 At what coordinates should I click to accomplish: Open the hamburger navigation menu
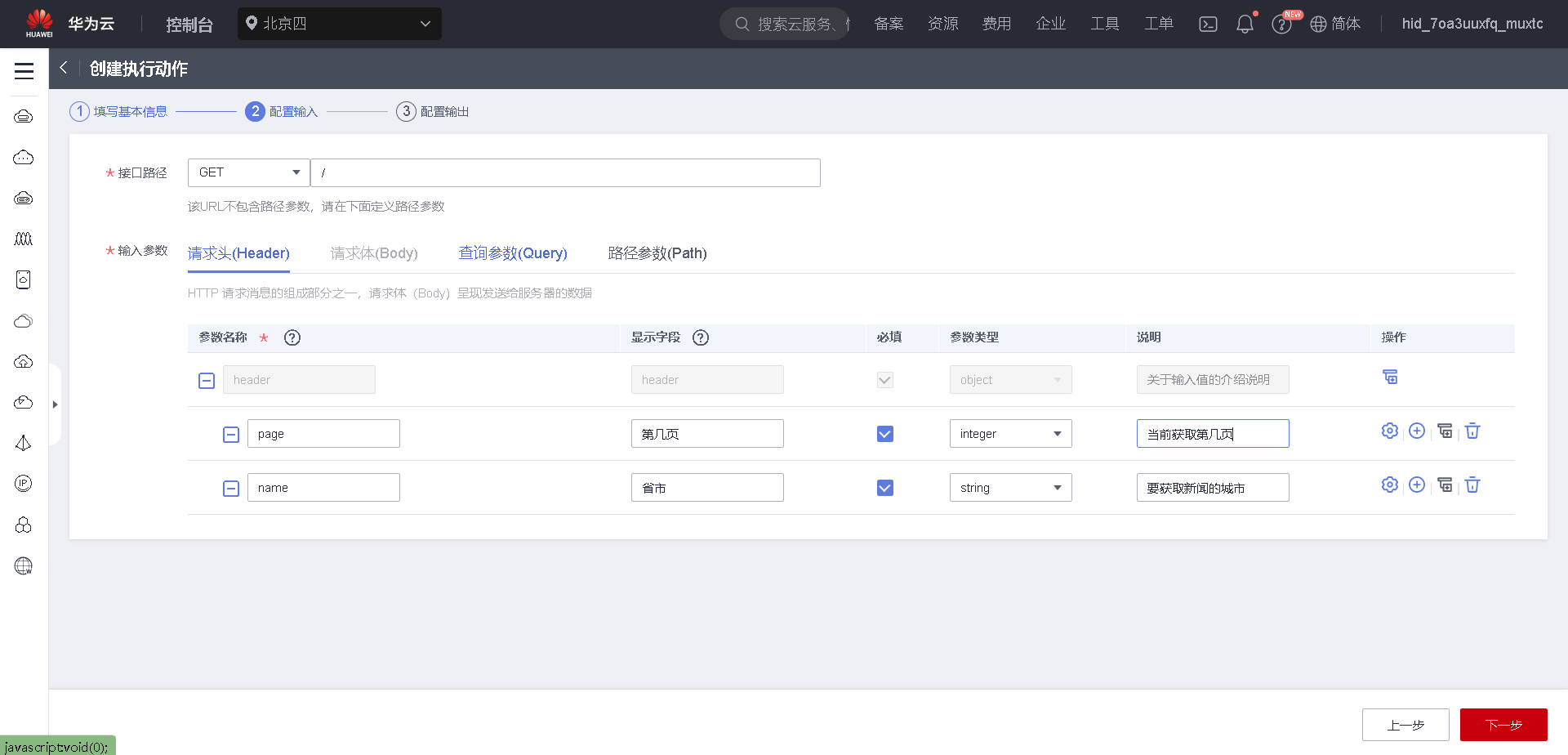click(x=24, y=71)
